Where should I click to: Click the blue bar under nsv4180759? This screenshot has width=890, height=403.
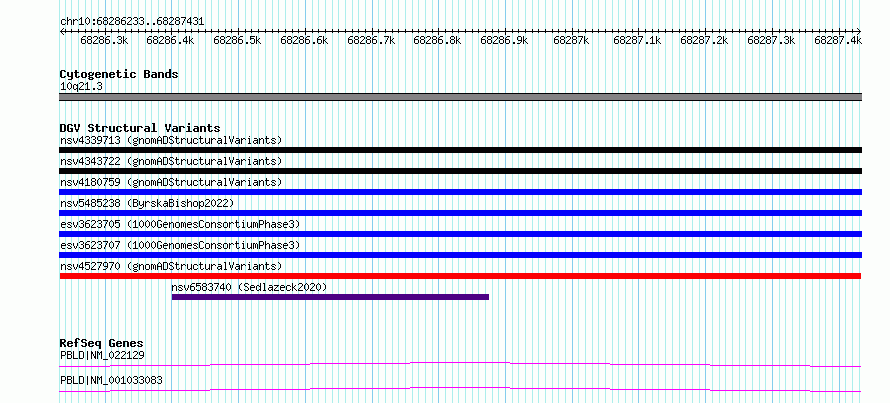(x=460, y=192)
